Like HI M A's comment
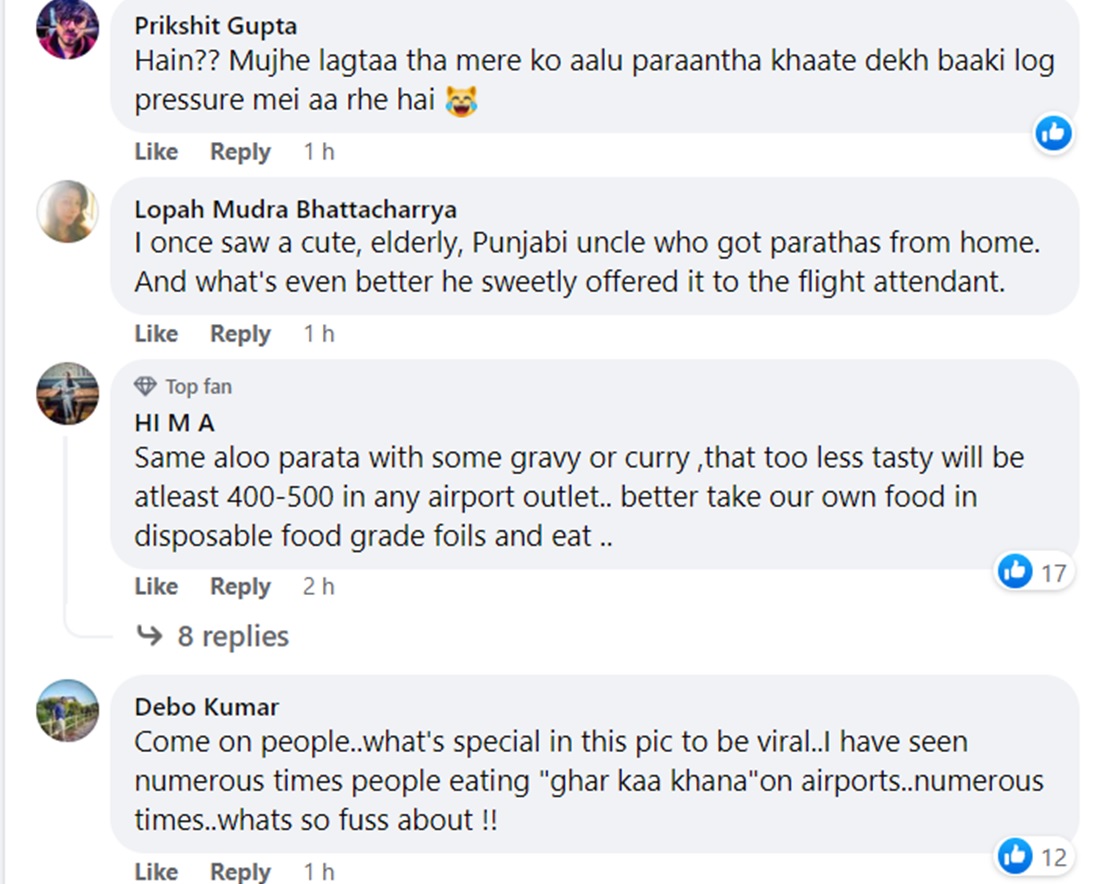The width and height of the screenshot is (1104, 884). (156, 587)
